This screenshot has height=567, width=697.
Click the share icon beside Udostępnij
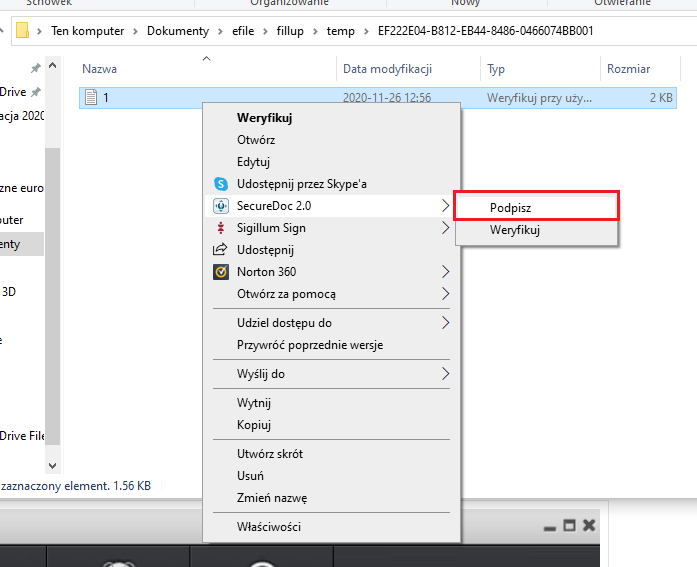220,250
